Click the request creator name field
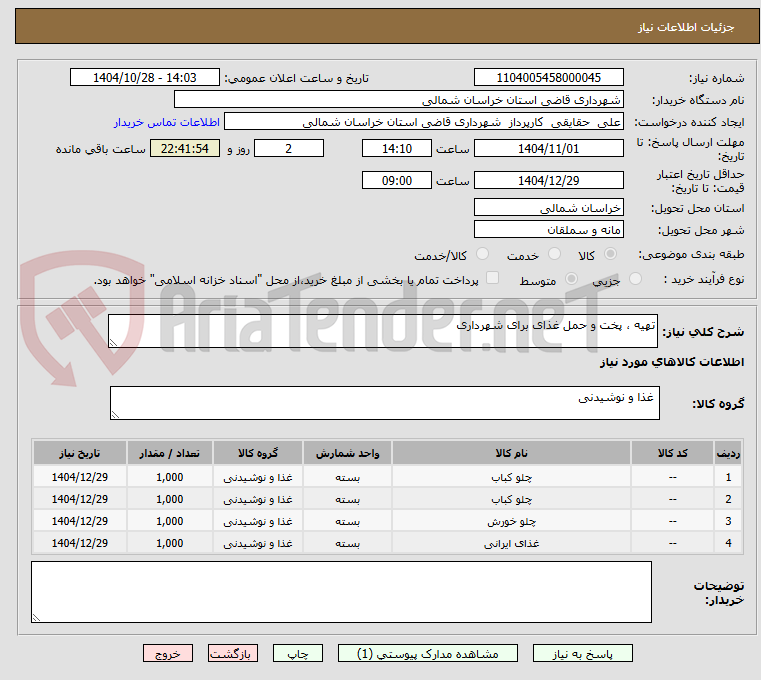The width and height of the screenshot is (761, 680). (x=424, y=122)
